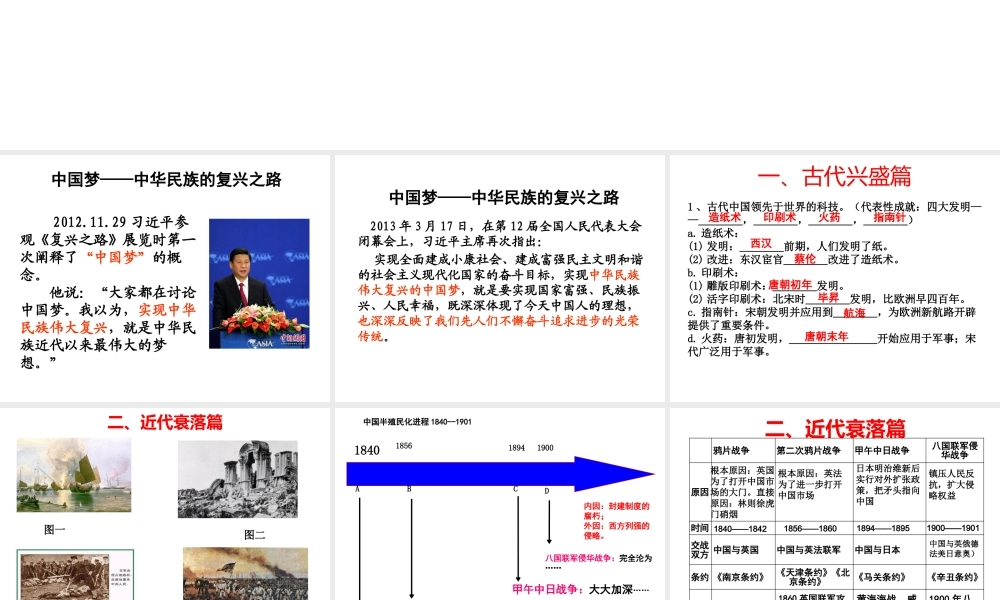
Task: Click the pink label '八国联军侵华战争：' on the timeline slide
Action: tap(581, 558)
